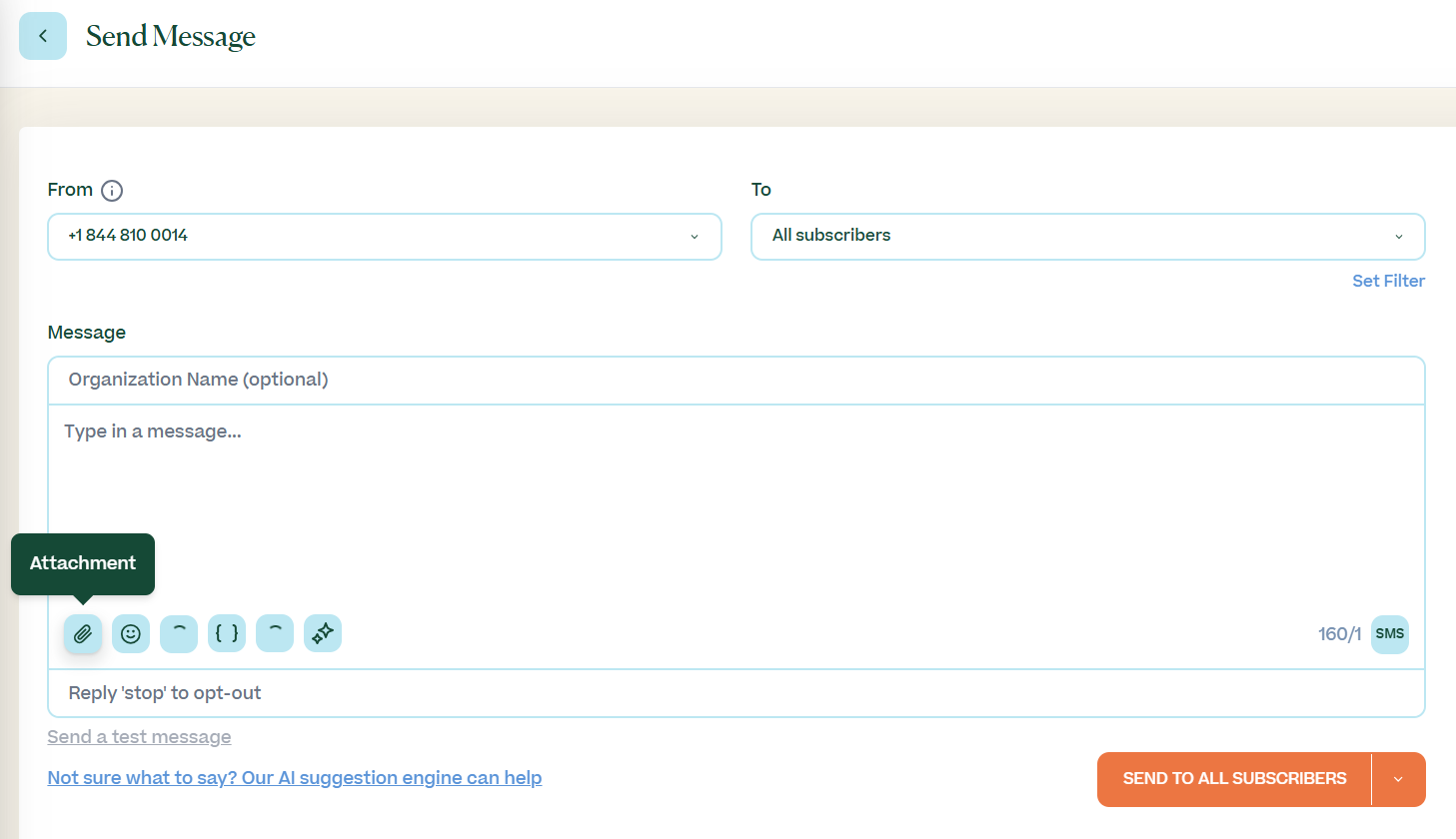Image resolution: width=1456 pixels, height=839 pixels.
Task: Click loading icon left of sparkle button
Action: [275, 633]
